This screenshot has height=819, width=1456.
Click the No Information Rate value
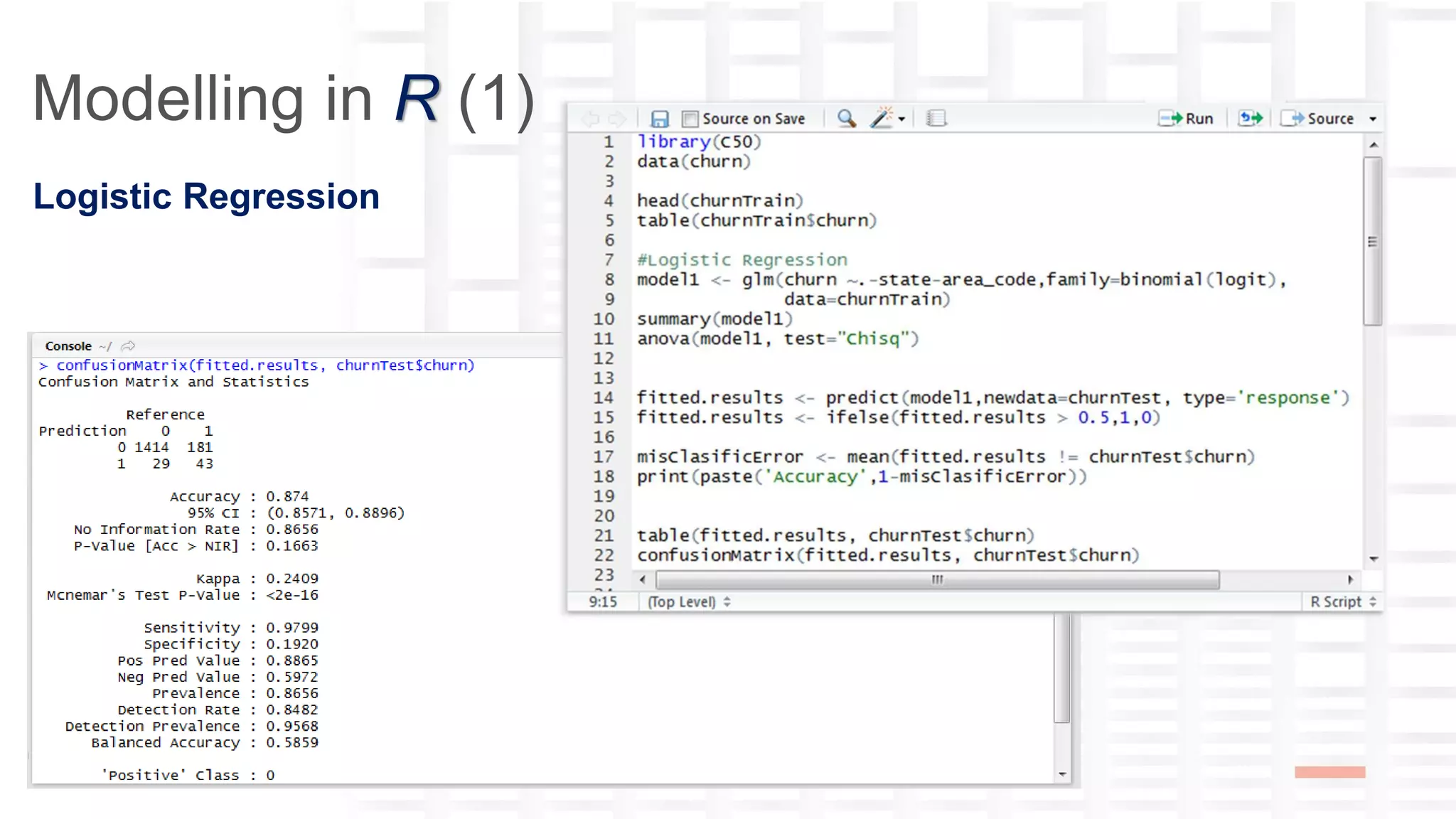click(x=292, y=530)
